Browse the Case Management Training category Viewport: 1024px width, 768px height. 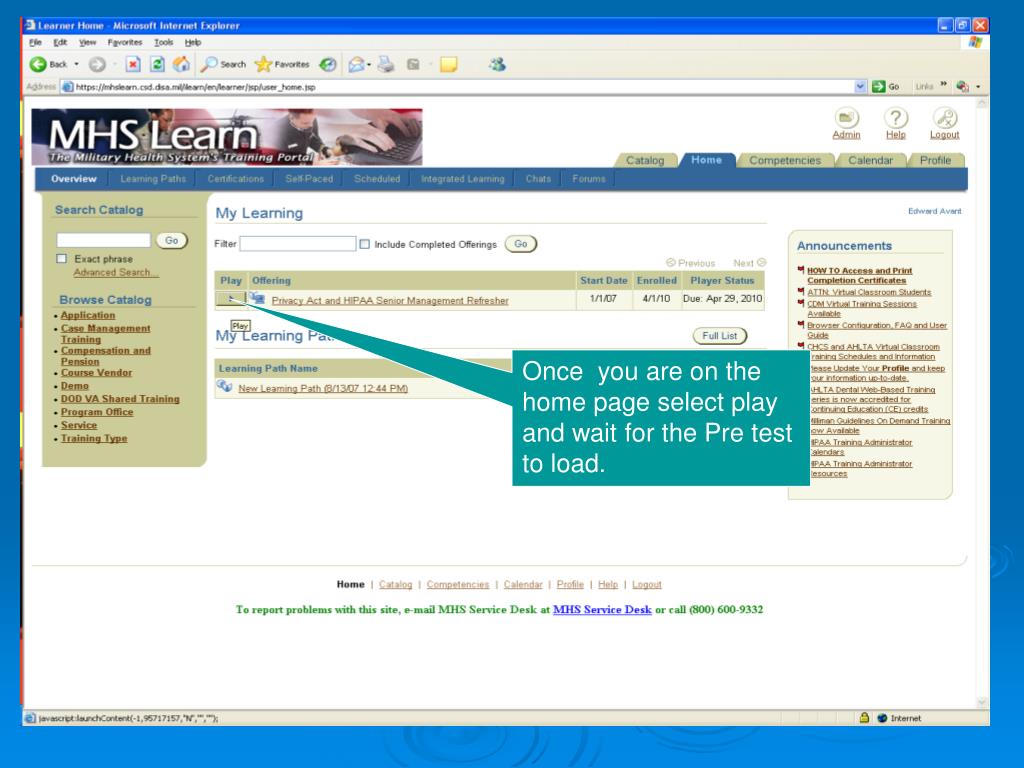click(x=105, y=334)
